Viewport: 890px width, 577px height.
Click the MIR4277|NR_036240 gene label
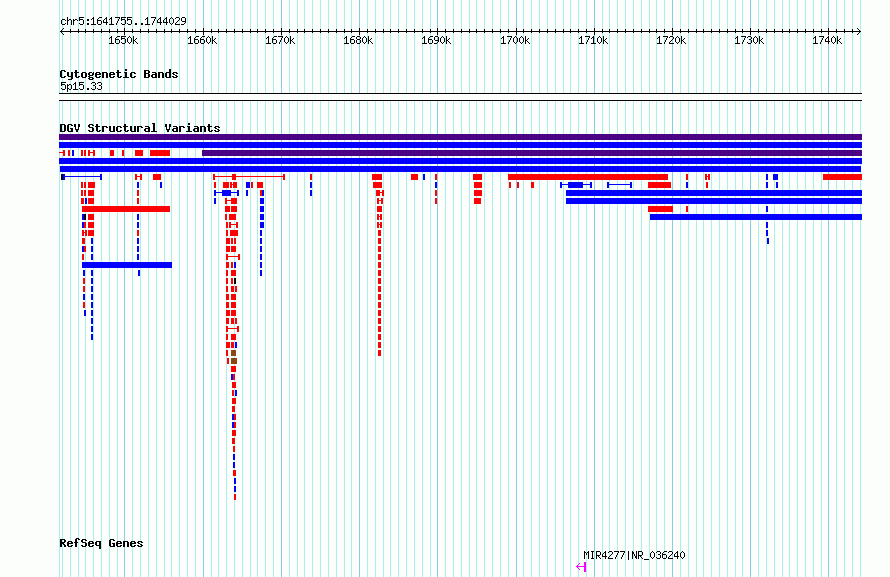pyautogui.click(x=634, y=555)
